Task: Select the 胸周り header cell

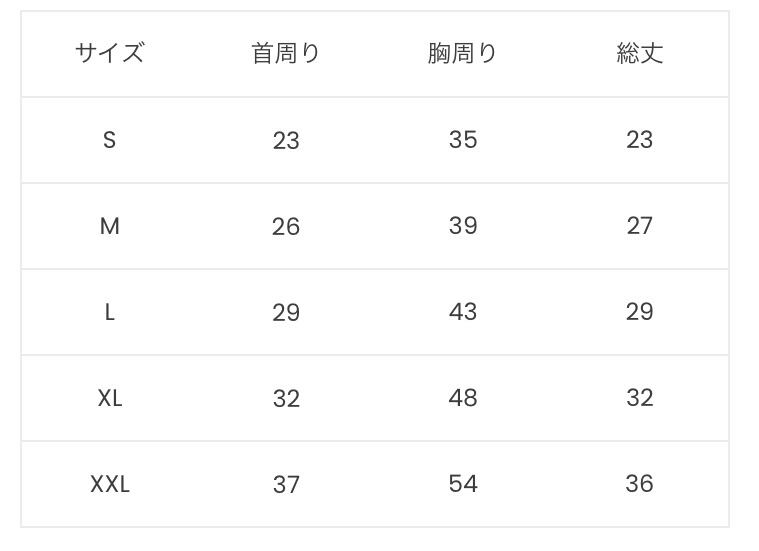Action: coord(462,54)
